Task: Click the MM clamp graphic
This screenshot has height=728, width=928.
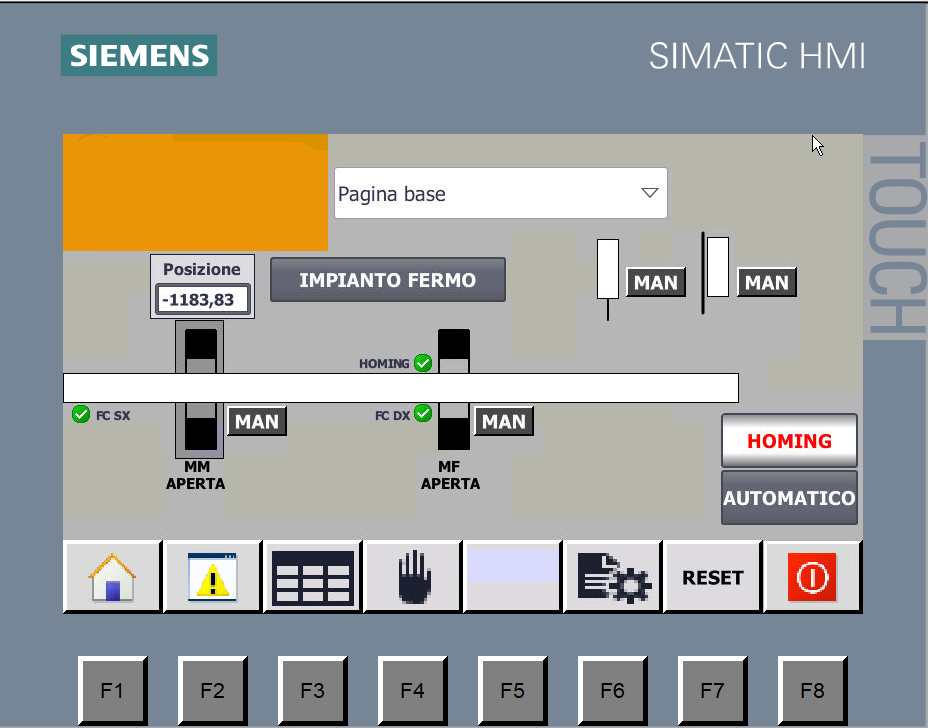Action: (199, 389)
